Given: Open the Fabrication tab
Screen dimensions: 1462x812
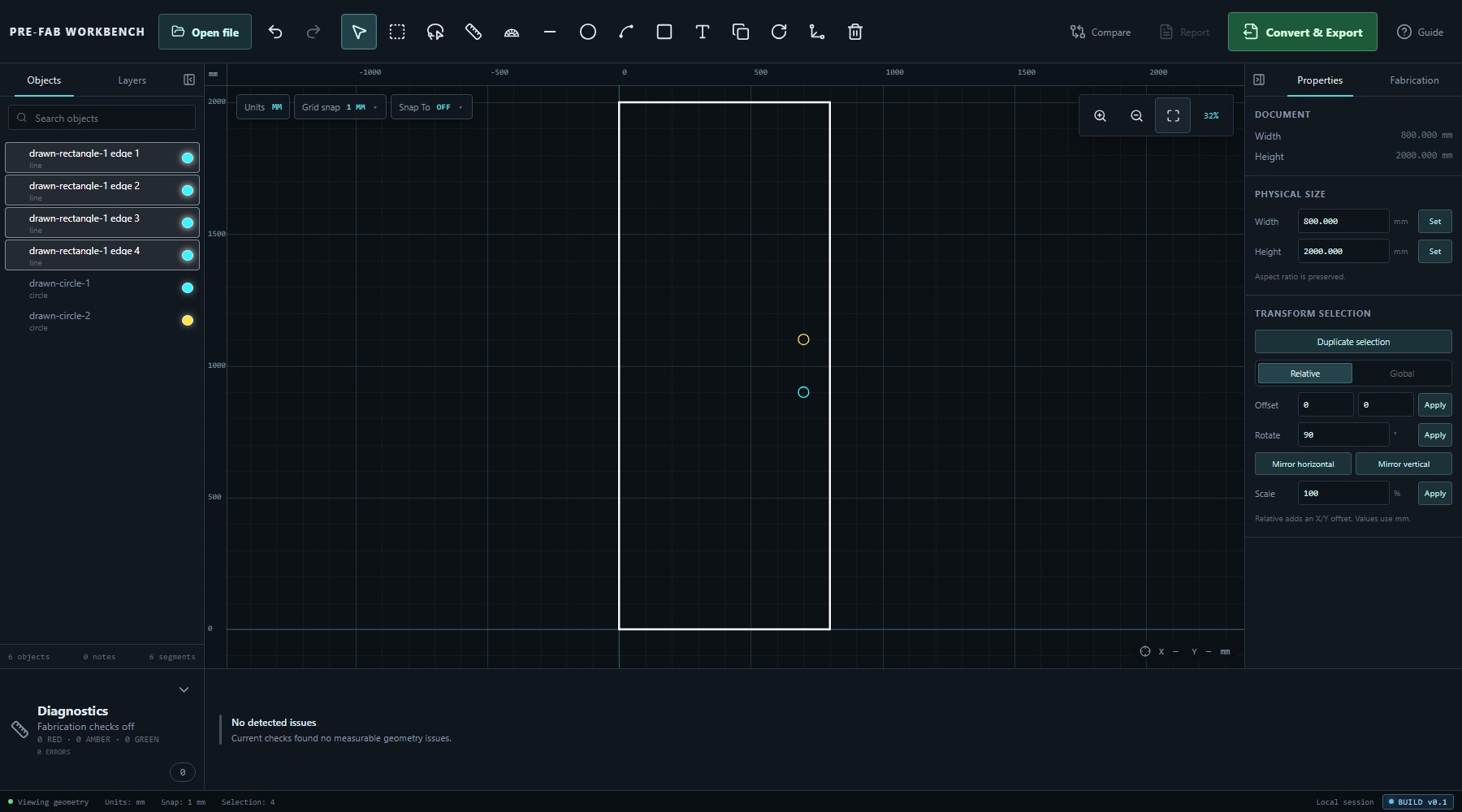Looking at the screenshot, I should 1414,80.
